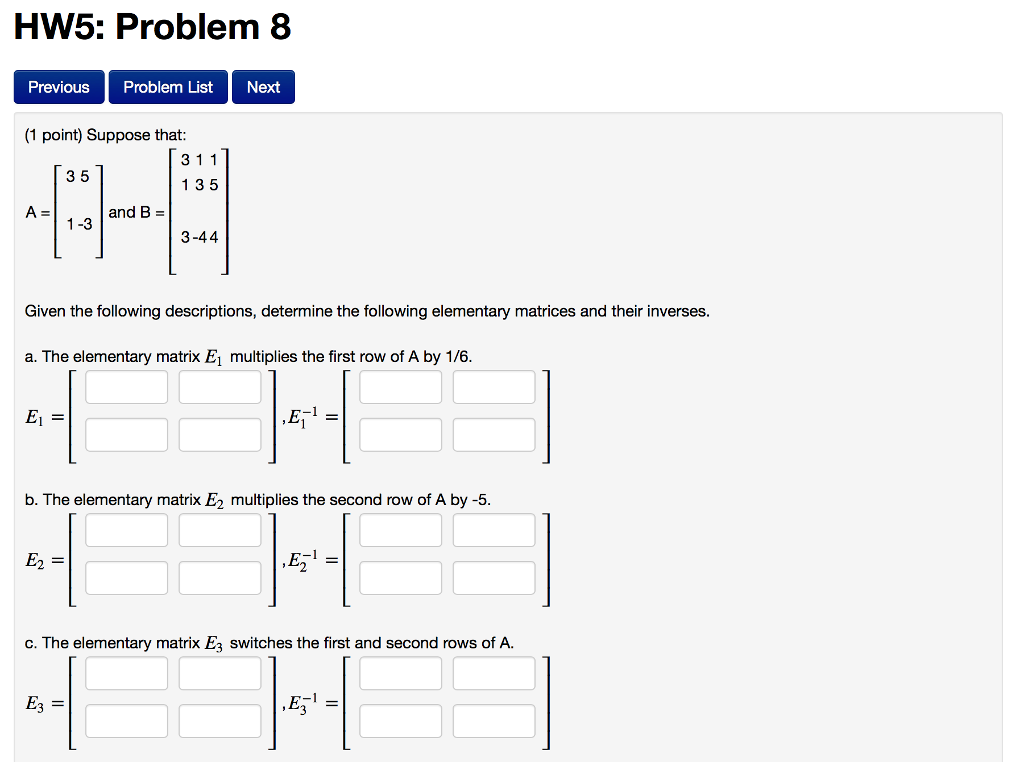Screen dimensions: 1024x762
Task: Select the bottom-right entry field of E1
Action: click(219, 434)
